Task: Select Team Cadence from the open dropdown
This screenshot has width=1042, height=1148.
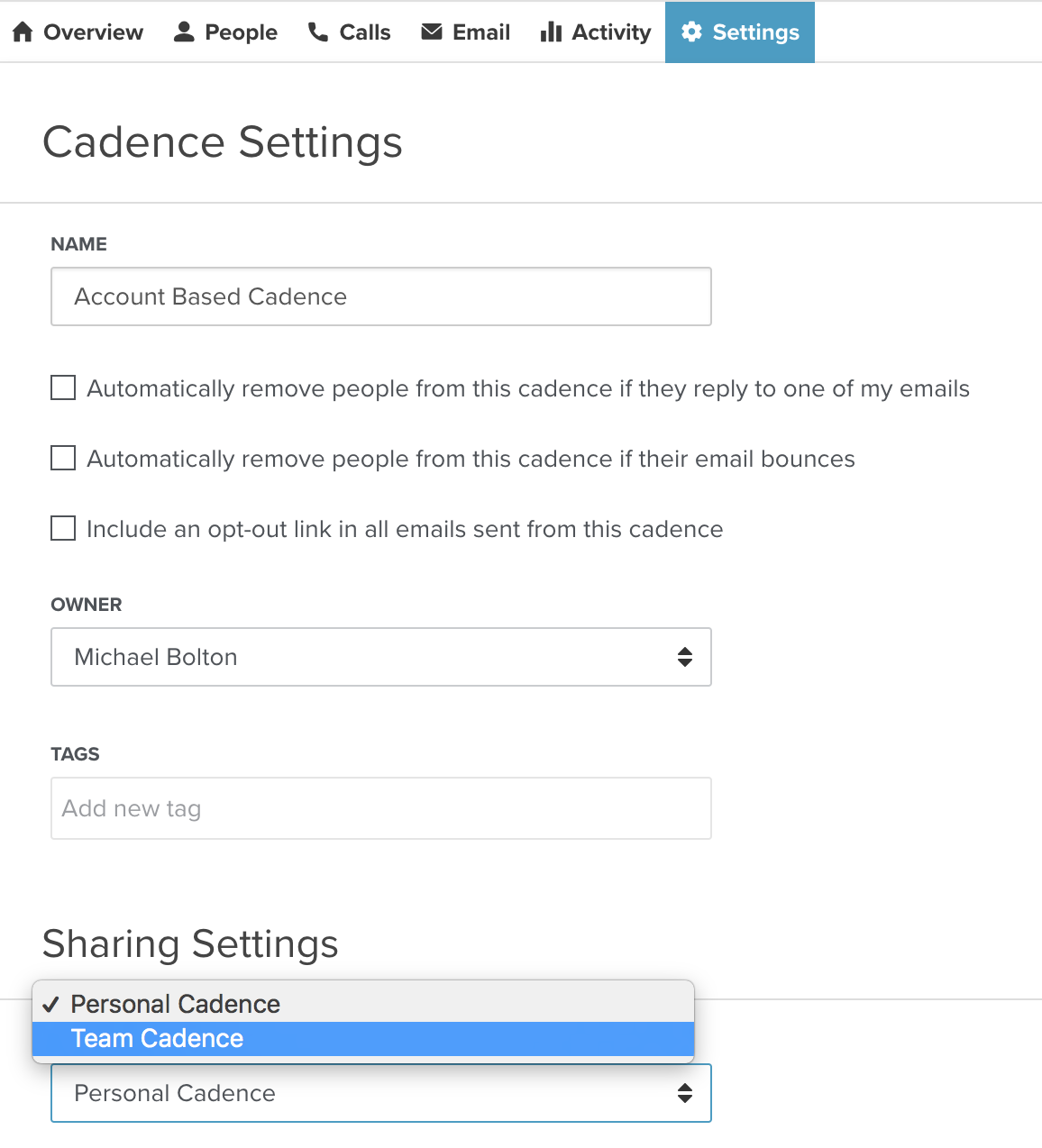Action: pos(158,1038)
